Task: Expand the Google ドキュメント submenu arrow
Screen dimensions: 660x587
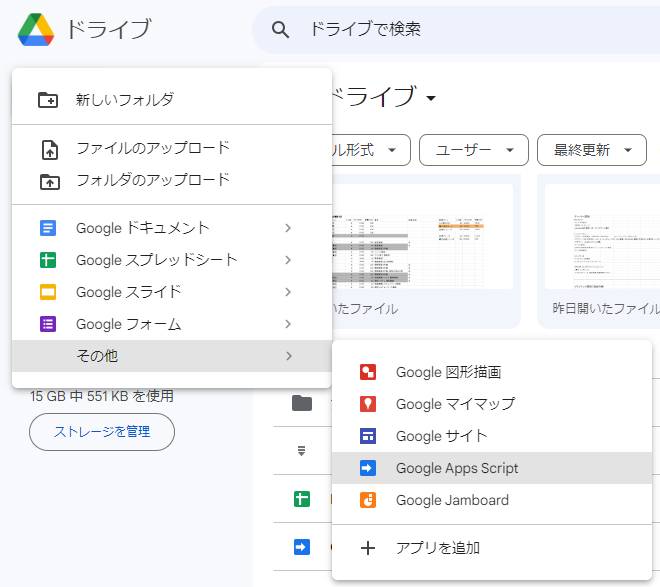Action: point(288,228)
